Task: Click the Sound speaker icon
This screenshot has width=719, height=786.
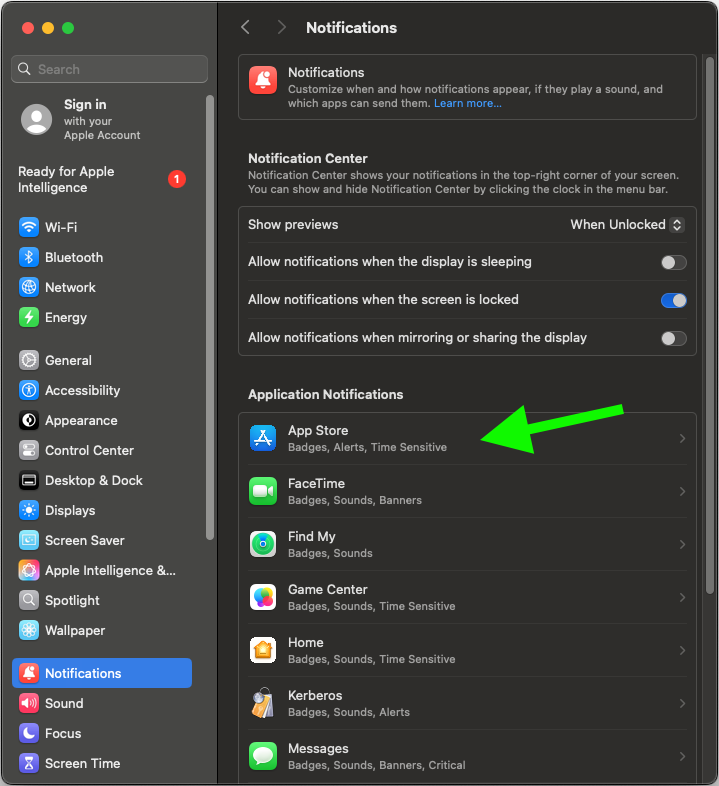Action: click(29, 703)
